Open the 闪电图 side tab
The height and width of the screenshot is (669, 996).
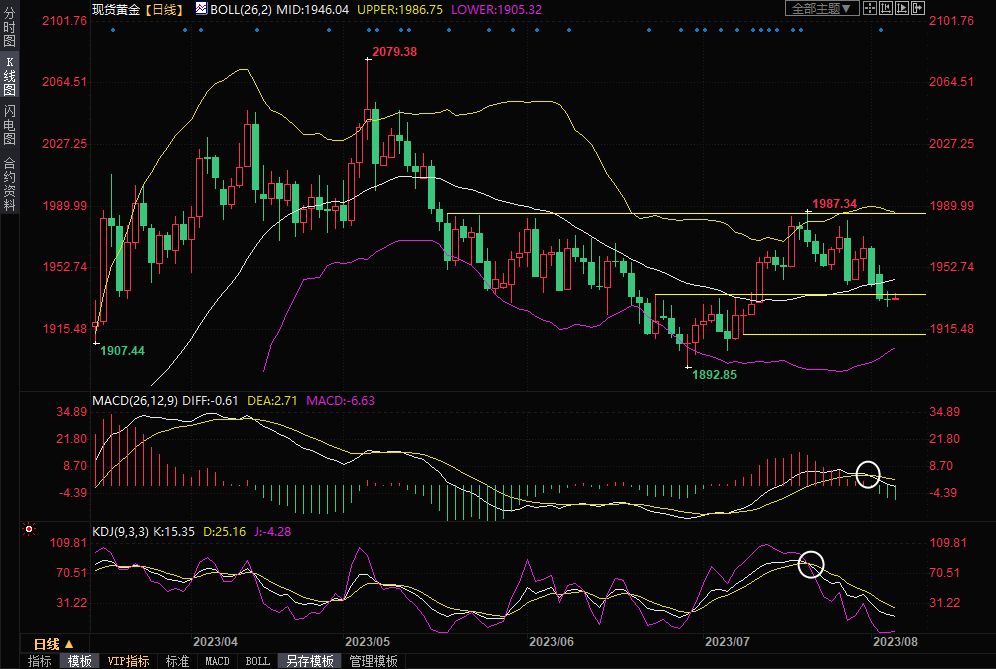9,124
